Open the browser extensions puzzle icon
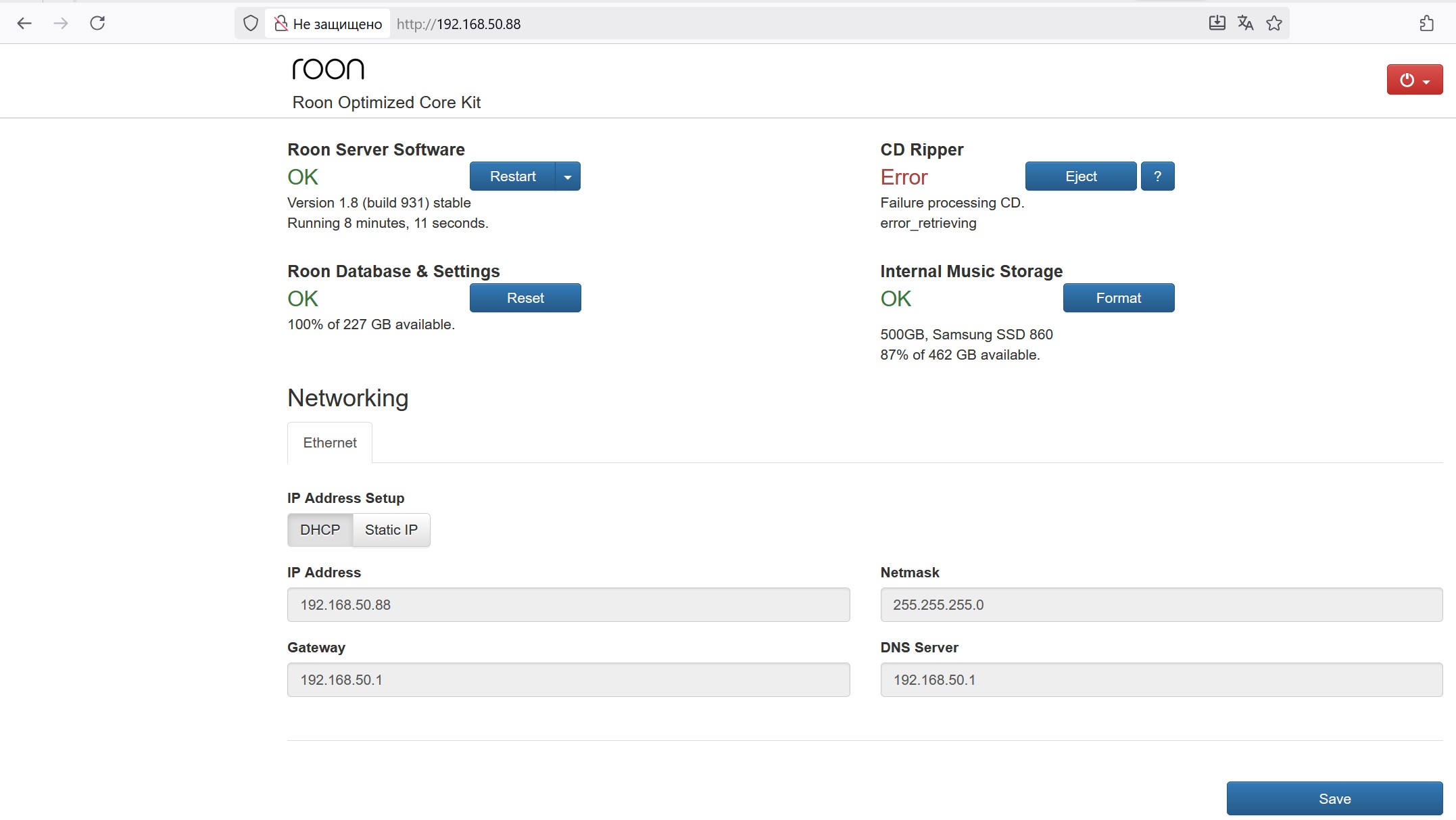 tap(1426, 24)
